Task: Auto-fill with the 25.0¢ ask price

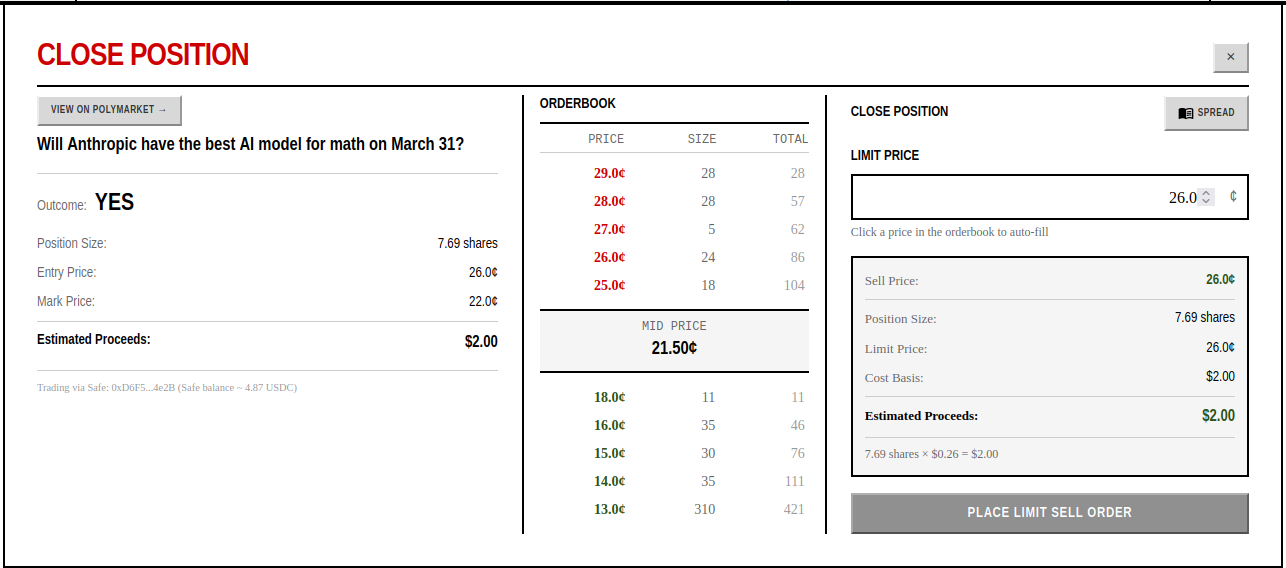Action: [609, 285]
